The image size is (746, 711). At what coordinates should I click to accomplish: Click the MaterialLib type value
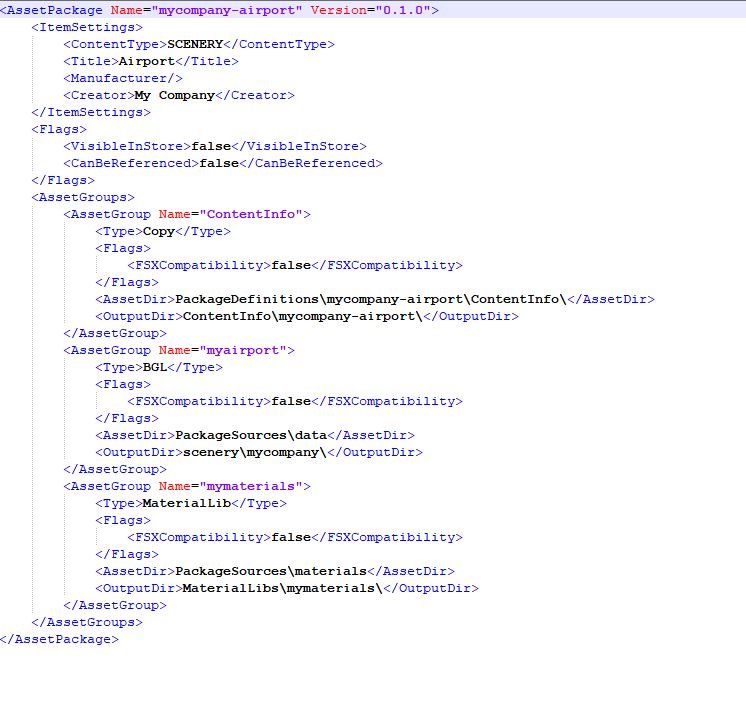tap(186, 503)
